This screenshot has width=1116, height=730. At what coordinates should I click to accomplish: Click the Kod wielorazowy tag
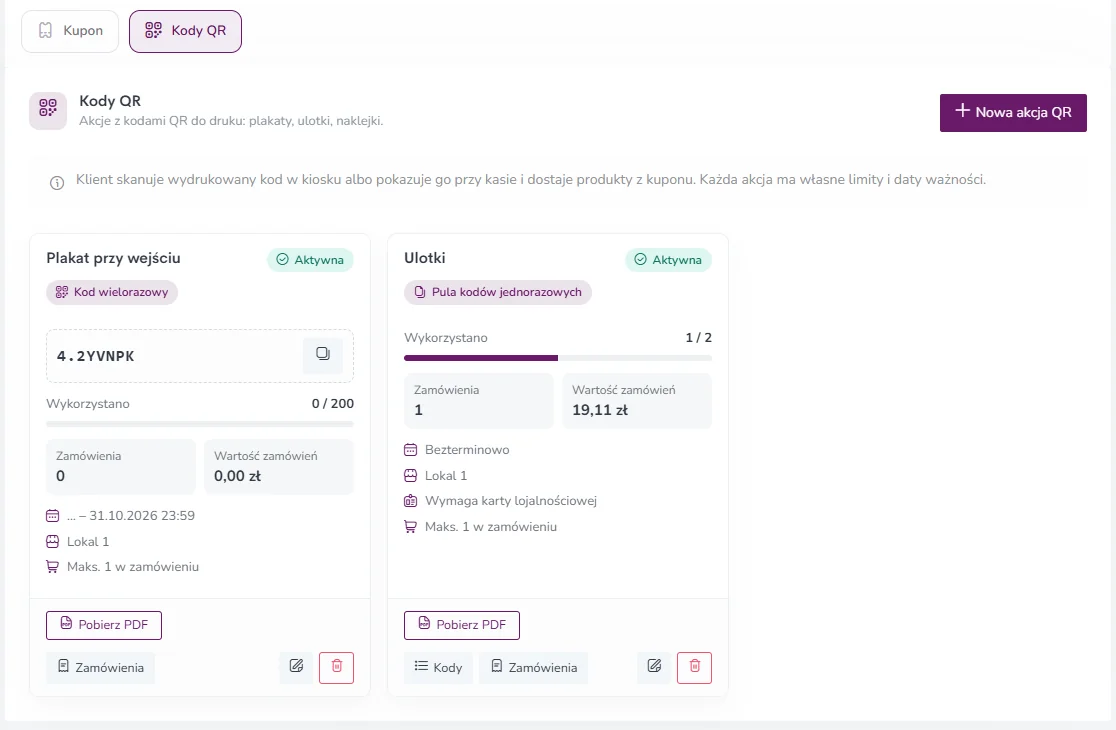[x=112, y=292]
